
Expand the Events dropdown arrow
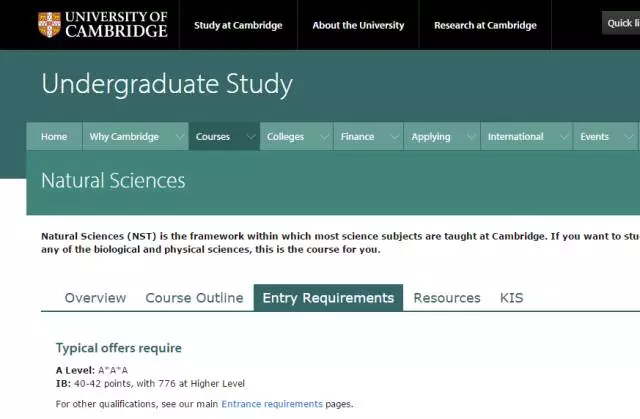click(x=629, y=137)
